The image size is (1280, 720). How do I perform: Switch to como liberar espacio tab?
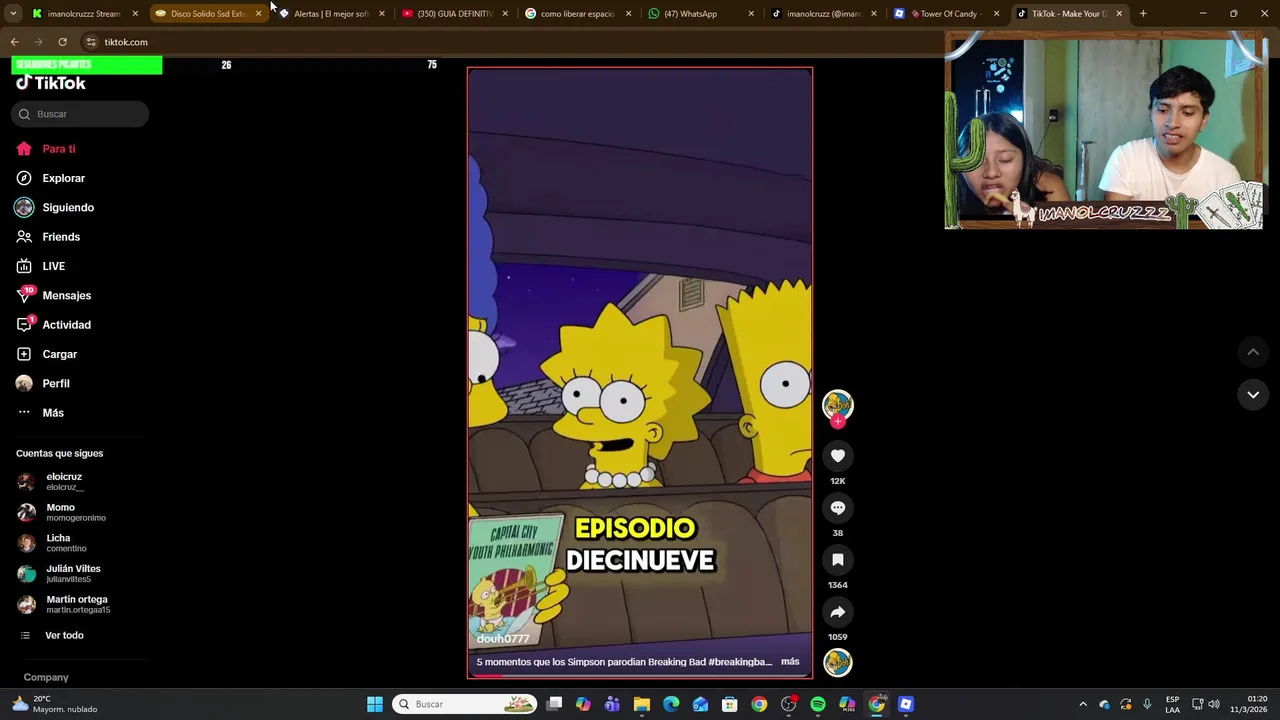click(x=576, y=14)
